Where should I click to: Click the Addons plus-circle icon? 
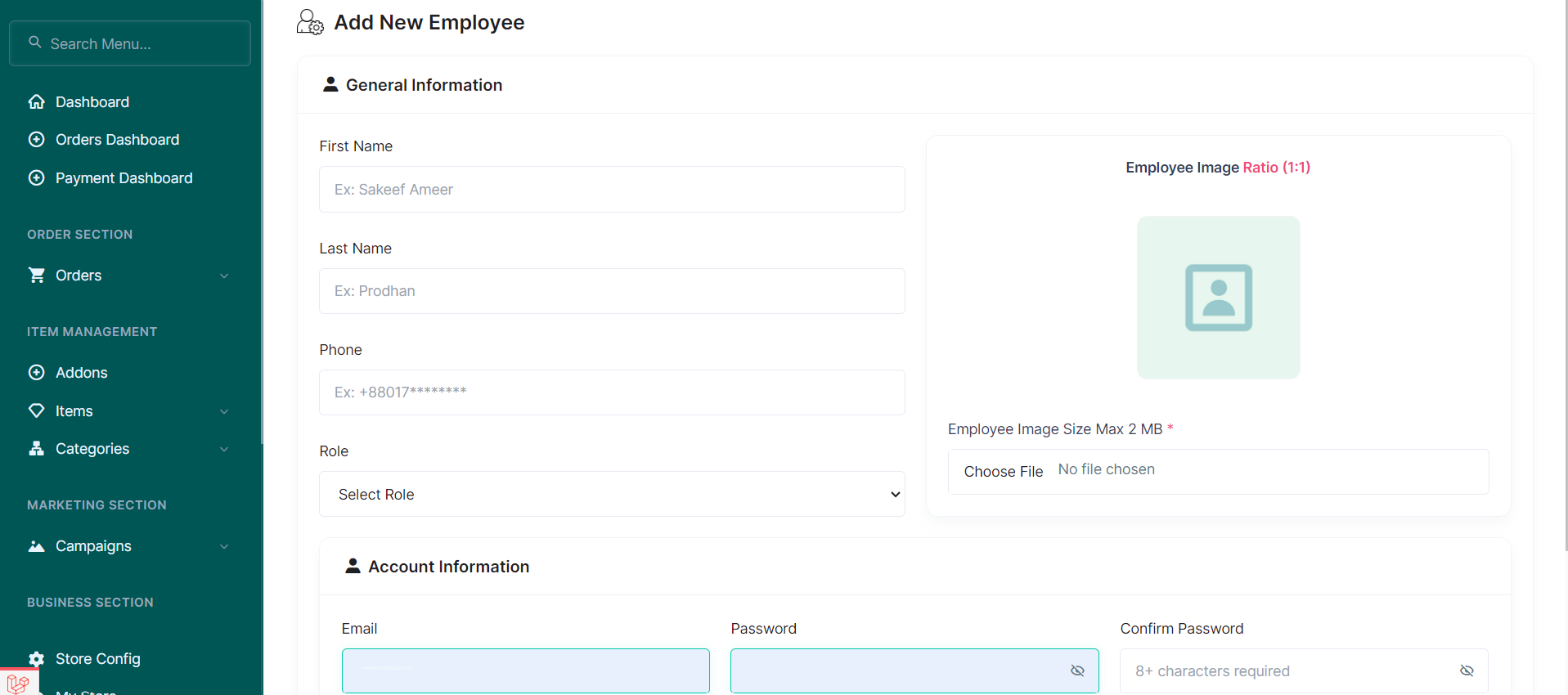click(x=36, y=373)
